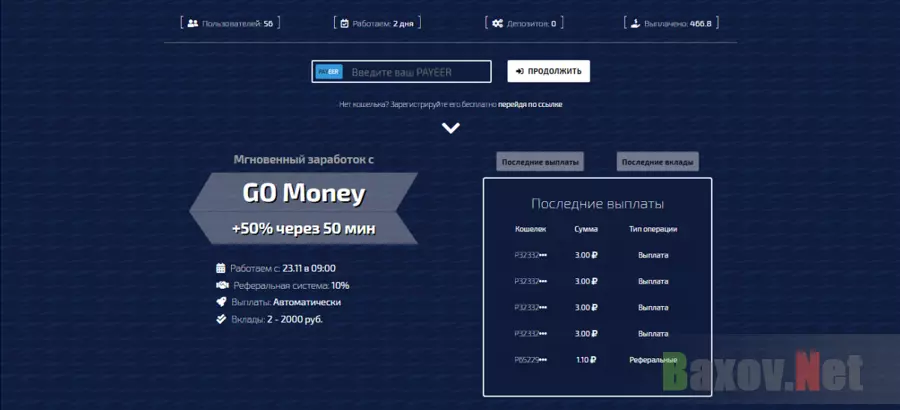Click the calendar icon next to Работаем 2 дня
Image resolution: width=900 pixels, height=410 pixels.
(x=344, y=24)
